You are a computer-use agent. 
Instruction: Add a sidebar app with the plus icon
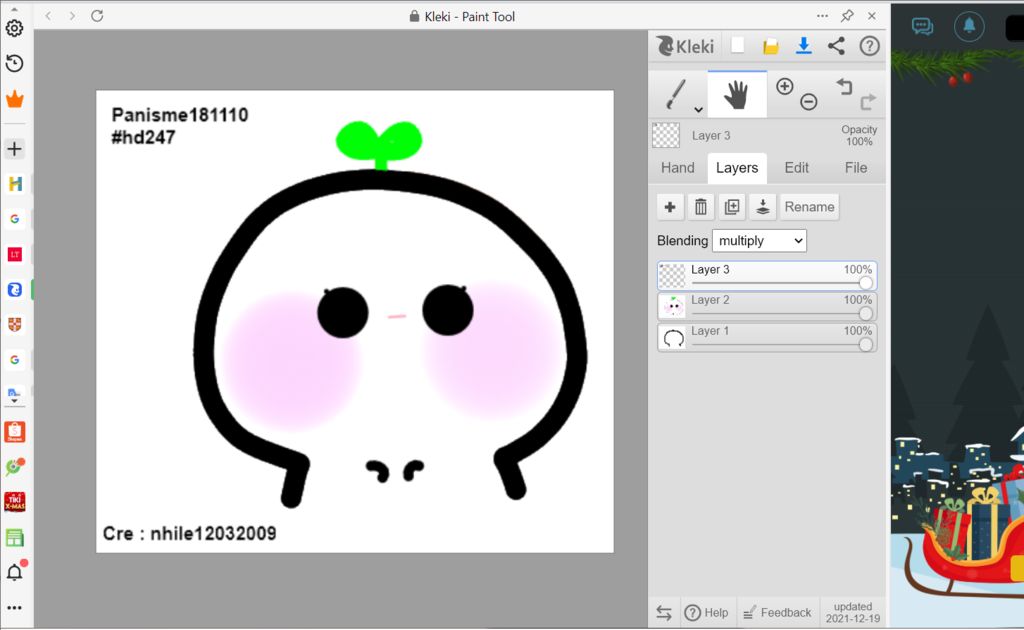tap(14, 149)
